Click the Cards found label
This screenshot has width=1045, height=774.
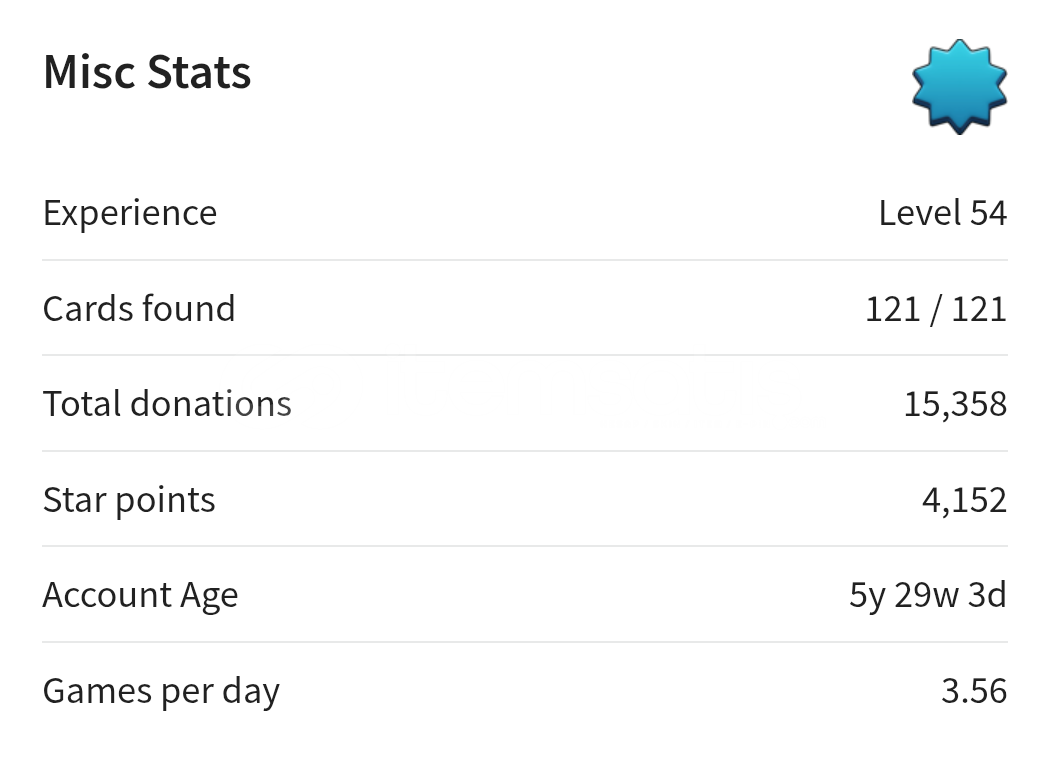click(x=139, y=308)
